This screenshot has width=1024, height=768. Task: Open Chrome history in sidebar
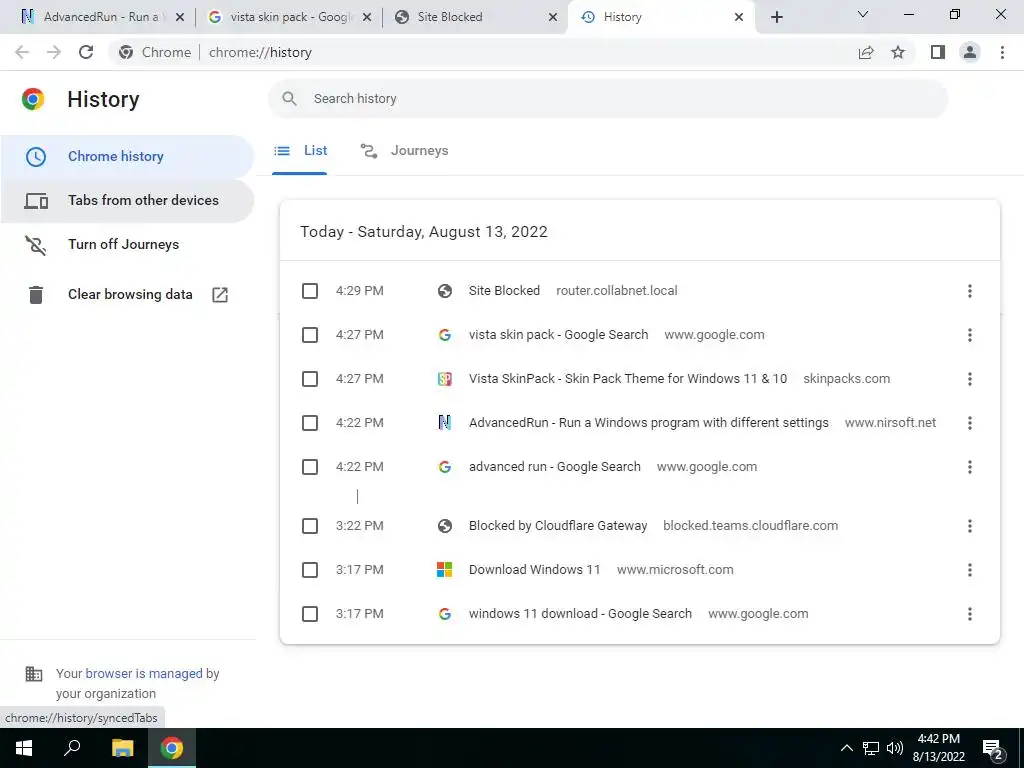pyautogui.click(x=127, y=157)
